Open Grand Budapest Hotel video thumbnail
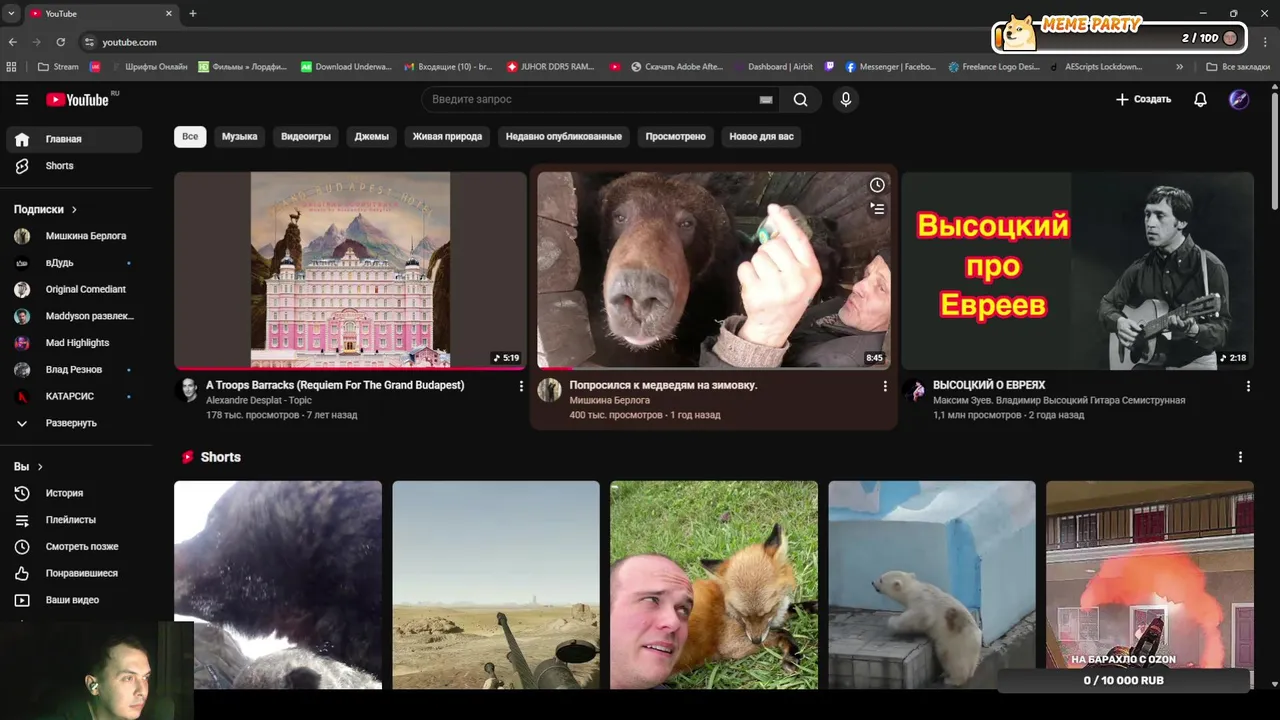The width and height of the screenshot is (1280, 720). [350, 270]
